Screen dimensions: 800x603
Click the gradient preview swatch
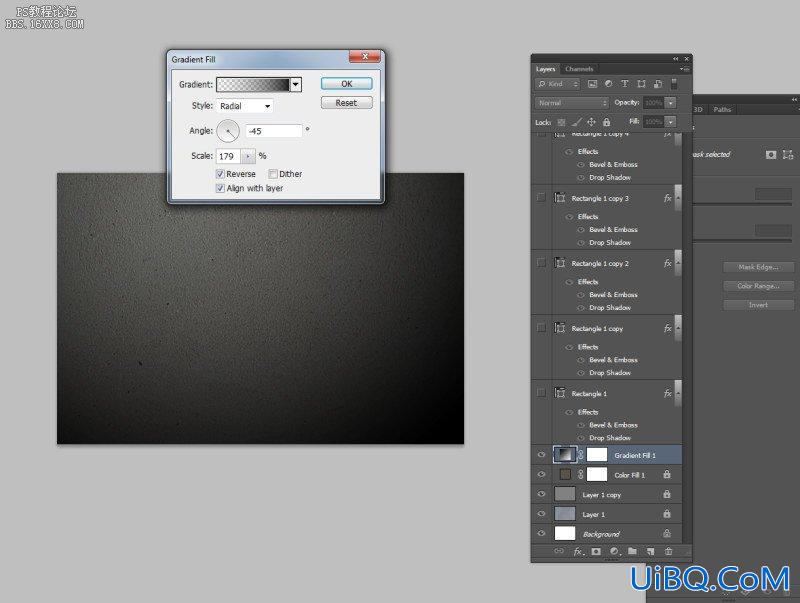click(253, 85)
